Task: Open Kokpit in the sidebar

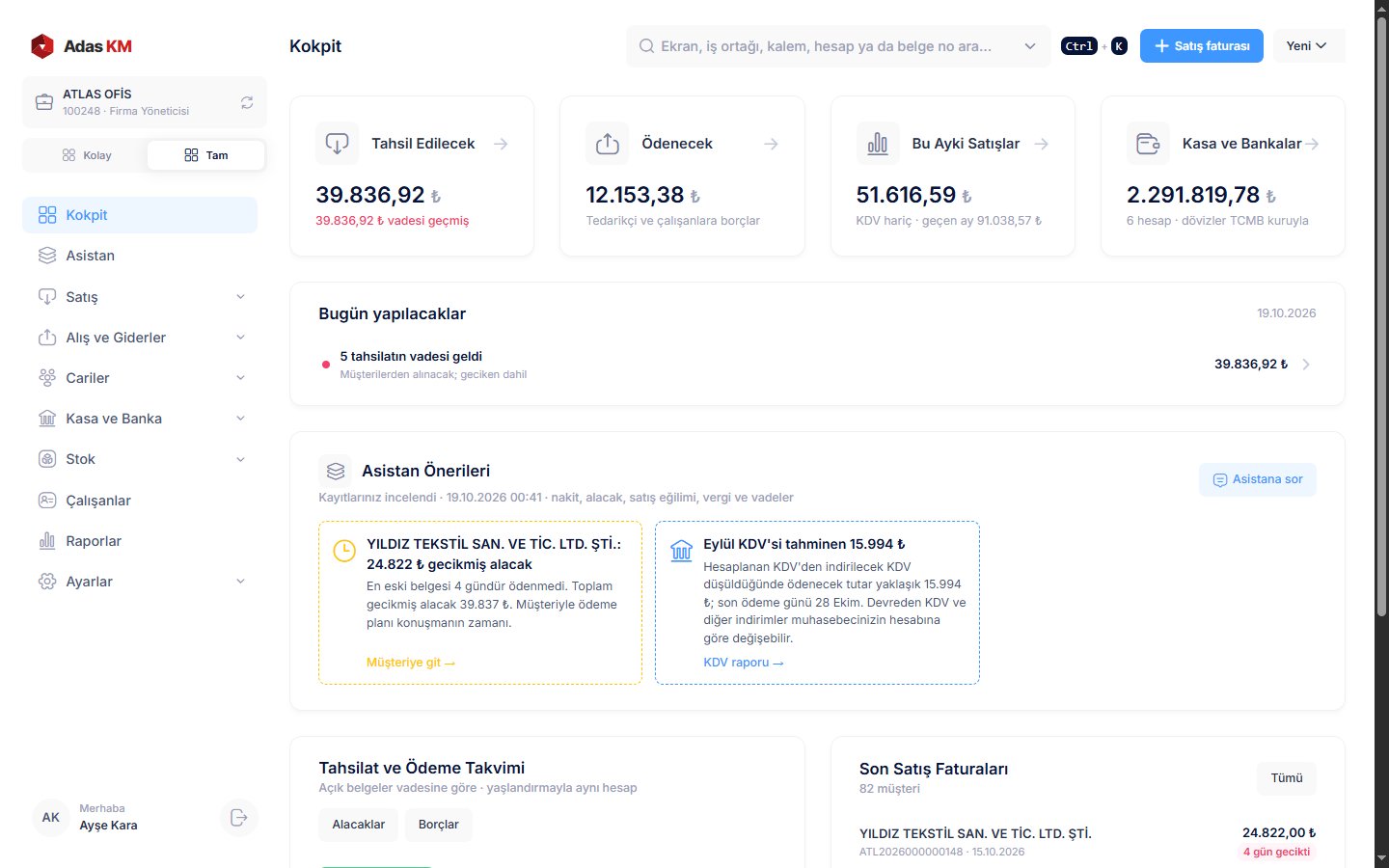Action: coord(140,215)
